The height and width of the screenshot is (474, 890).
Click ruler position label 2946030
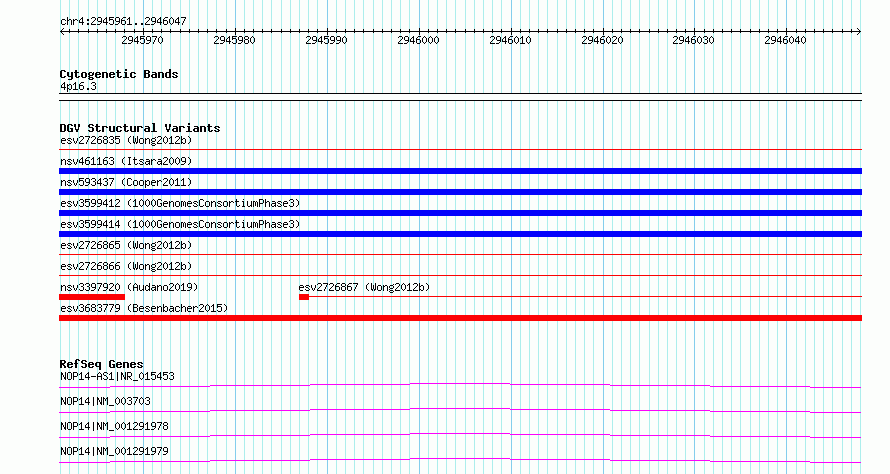click(x=694, y=40)
